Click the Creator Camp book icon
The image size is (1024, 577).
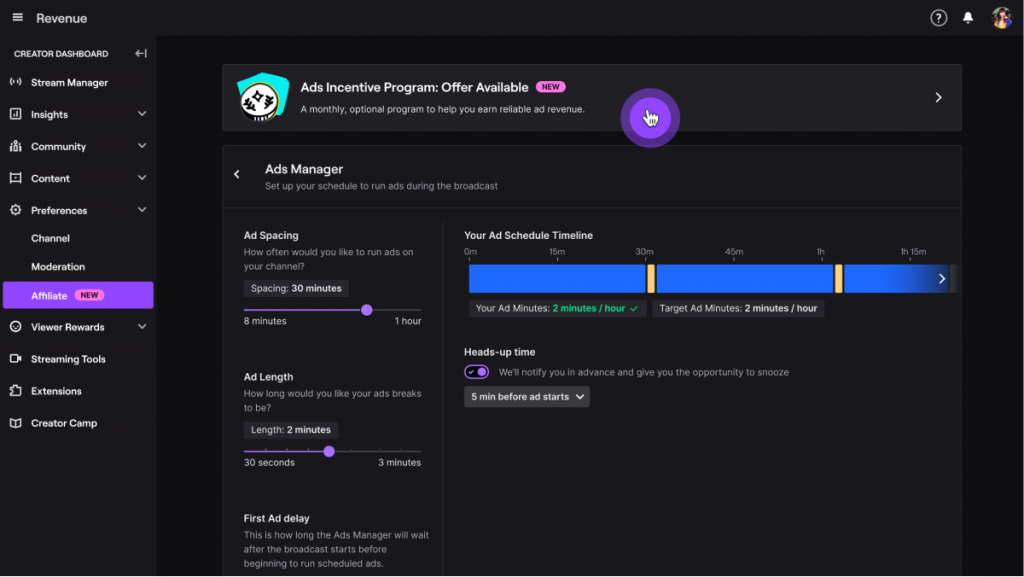click(x=16, y=423)
